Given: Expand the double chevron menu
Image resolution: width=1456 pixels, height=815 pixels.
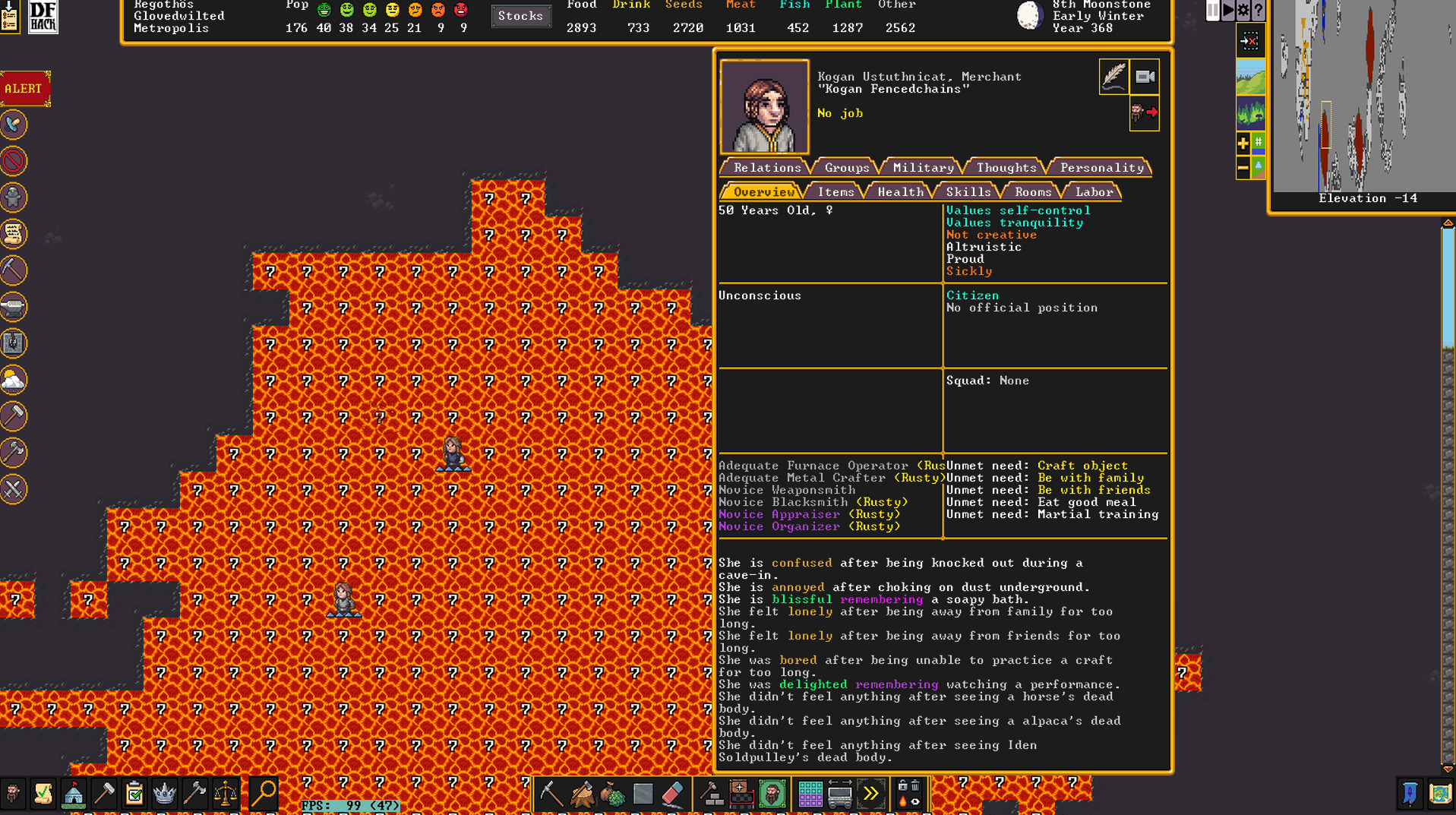Looking at the screenshot, I should [x=870, y=794].
